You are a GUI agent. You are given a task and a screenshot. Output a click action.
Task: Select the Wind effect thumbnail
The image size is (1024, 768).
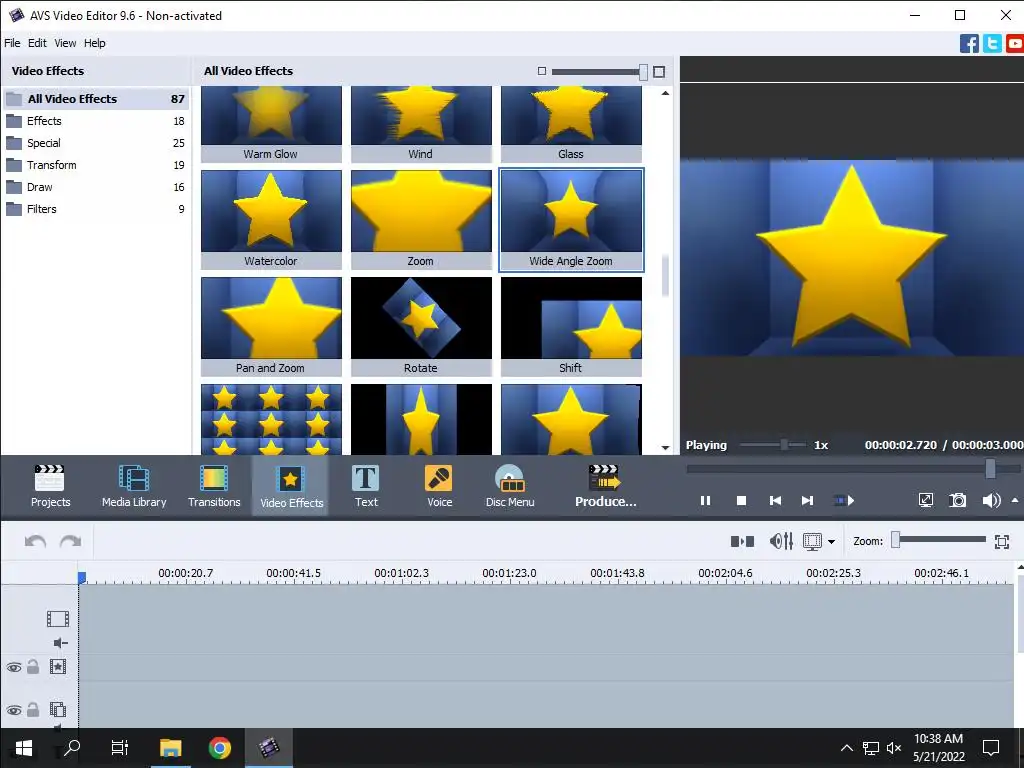click(x=421, y=124)
